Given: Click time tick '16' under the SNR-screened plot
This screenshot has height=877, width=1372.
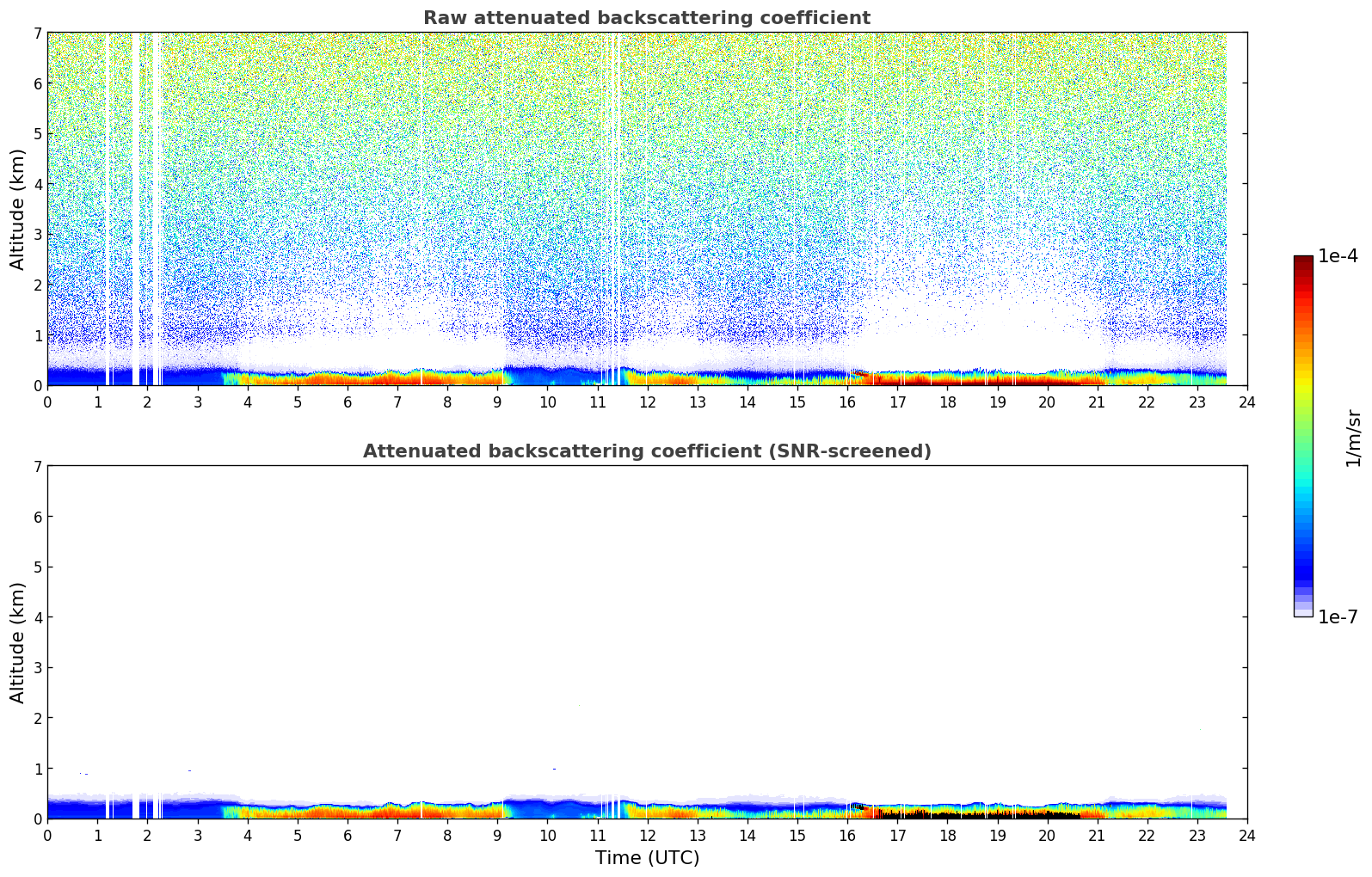Looking at the screenshot, I should coord(847,835).
